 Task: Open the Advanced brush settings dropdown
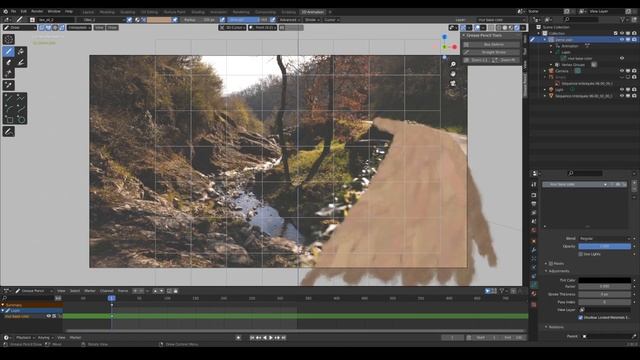pos(289,20)
